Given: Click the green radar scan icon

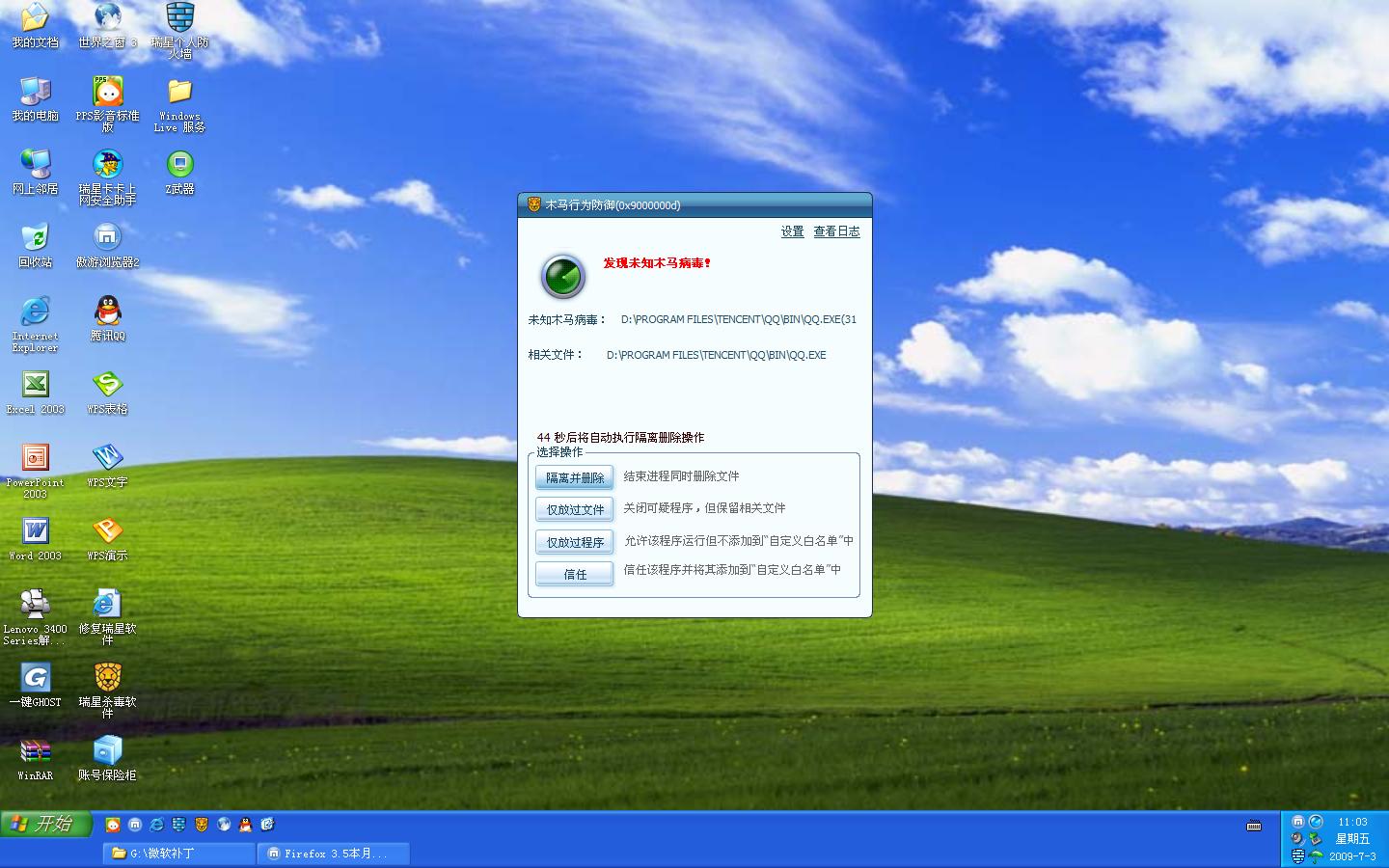Looking at the screenshot, I should coord(563,277).
